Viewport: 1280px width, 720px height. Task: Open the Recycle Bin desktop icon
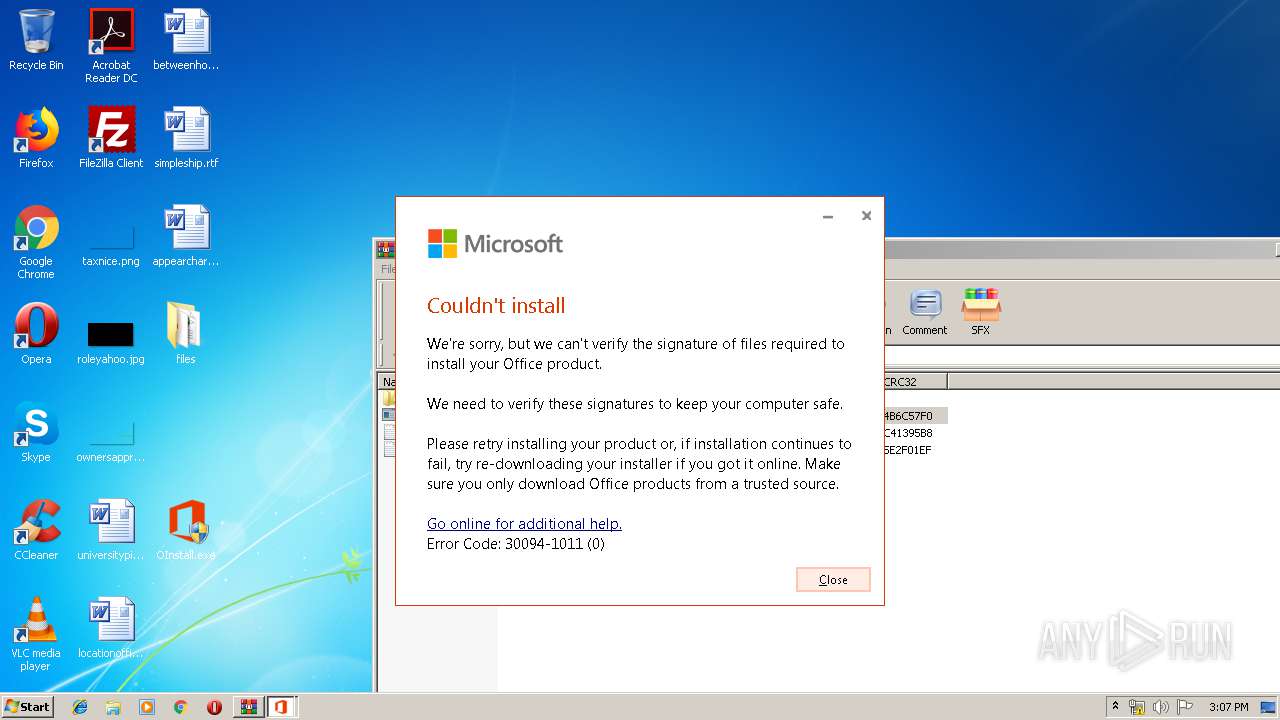tap(36, 40)
